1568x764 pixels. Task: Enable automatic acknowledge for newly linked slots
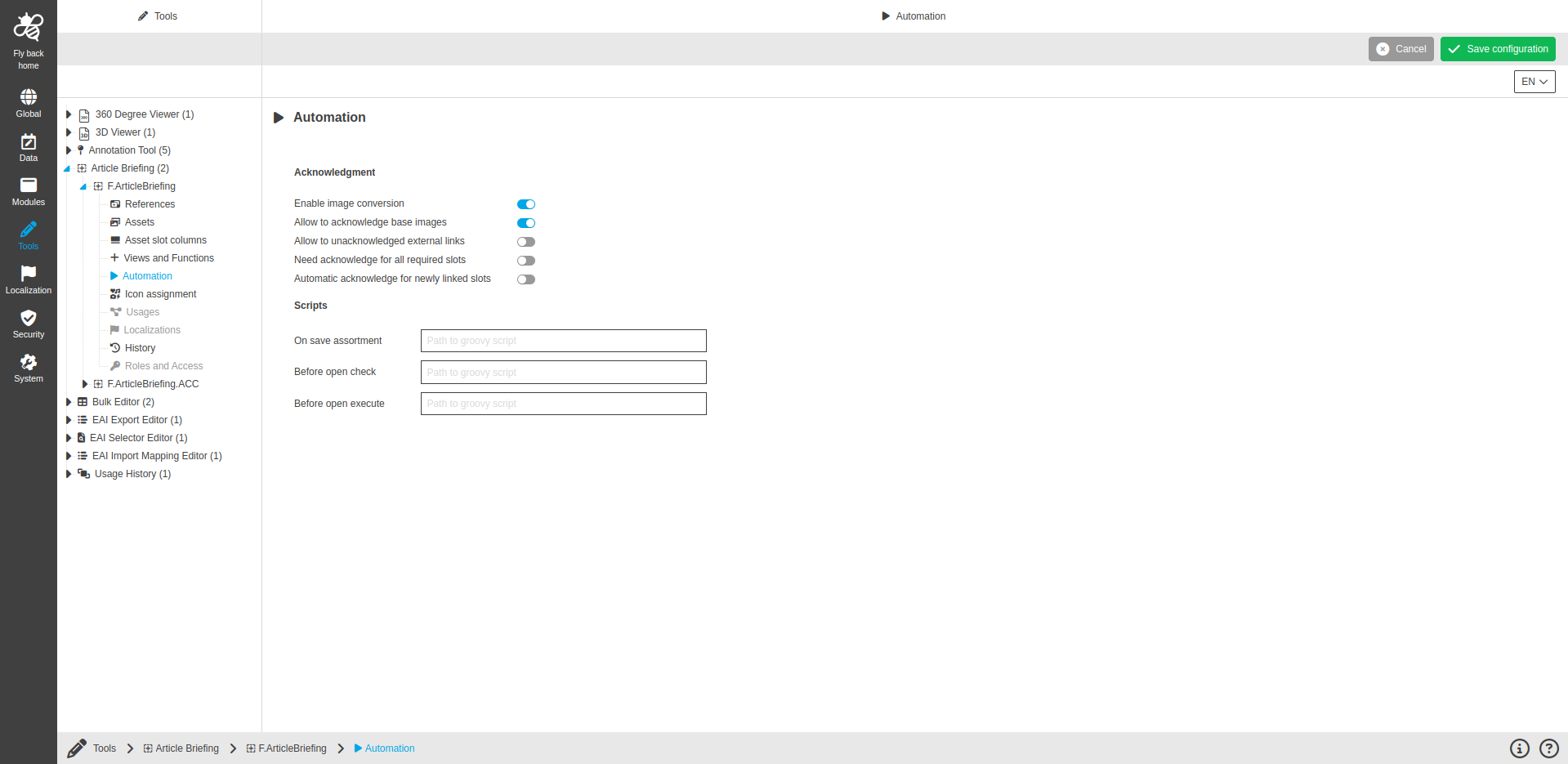[x=525, y=279]
